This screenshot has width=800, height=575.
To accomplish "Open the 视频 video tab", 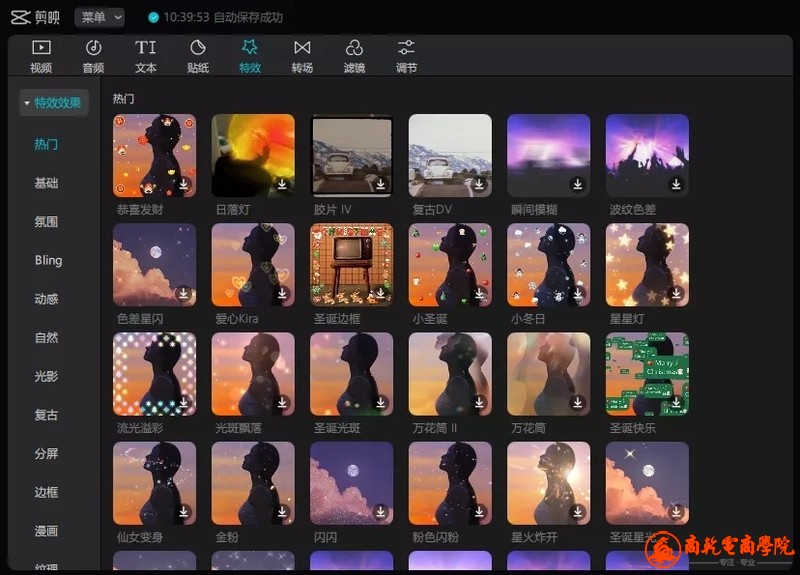I will 41,56.
